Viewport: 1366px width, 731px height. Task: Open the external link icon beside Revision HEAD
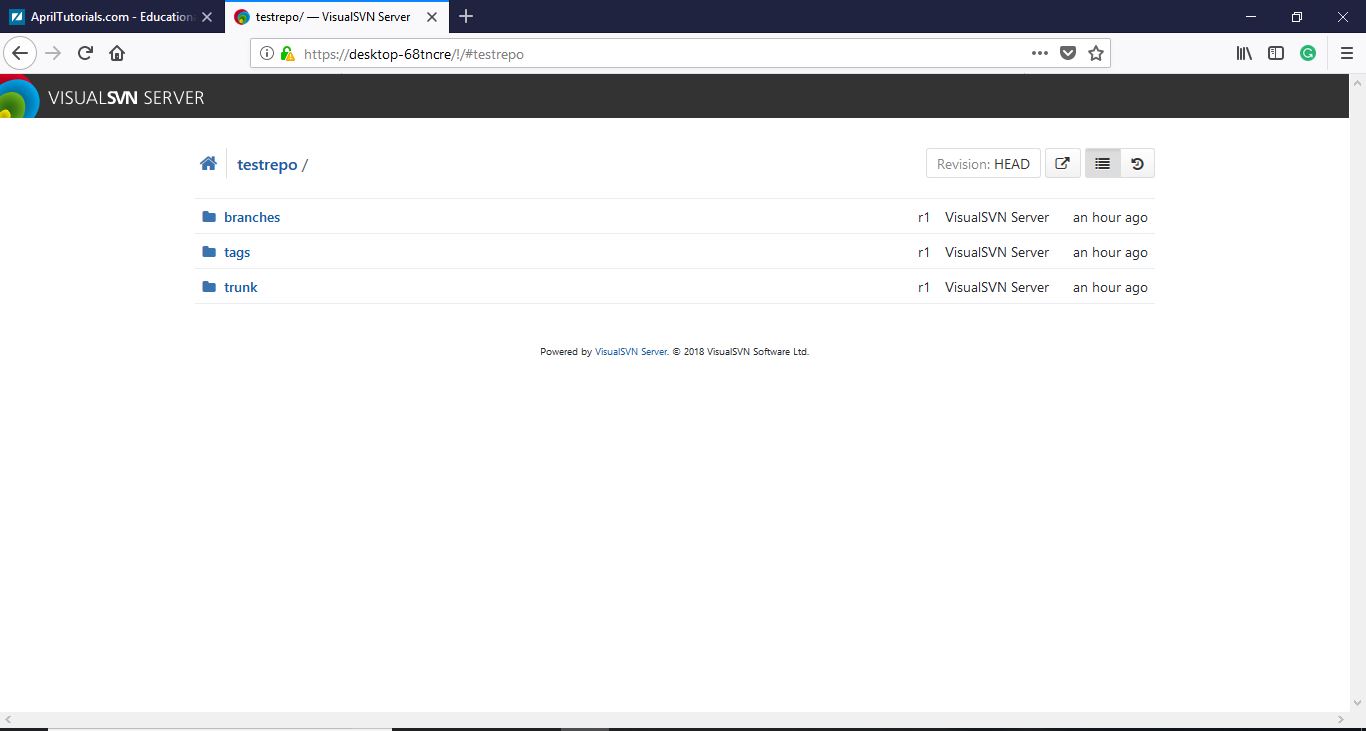click(x=1062, y=163)
